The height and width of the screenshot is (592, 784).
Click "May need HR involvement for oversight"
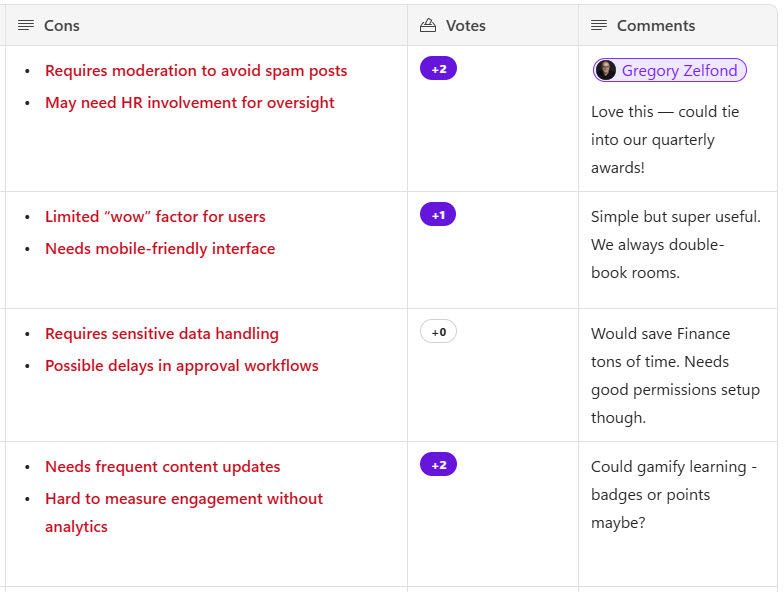point(190,103)
